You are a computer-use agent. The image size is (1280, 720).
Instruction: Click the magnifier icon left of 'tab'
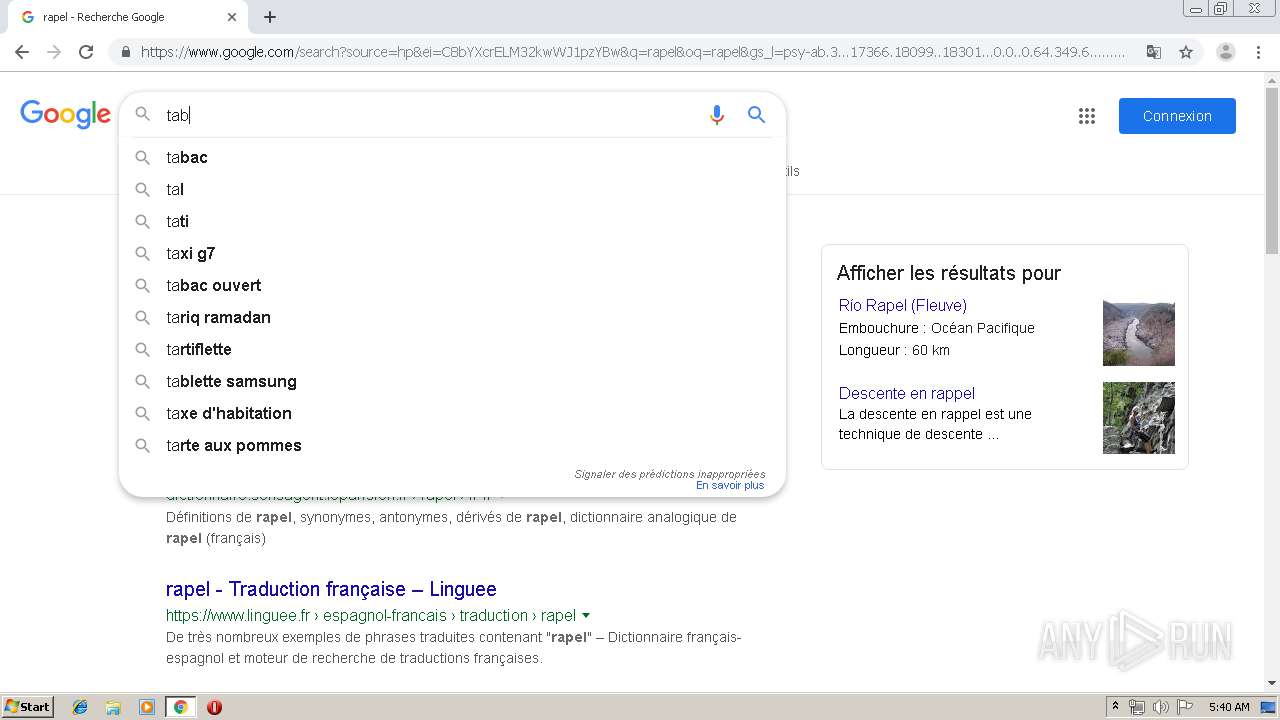143,115
